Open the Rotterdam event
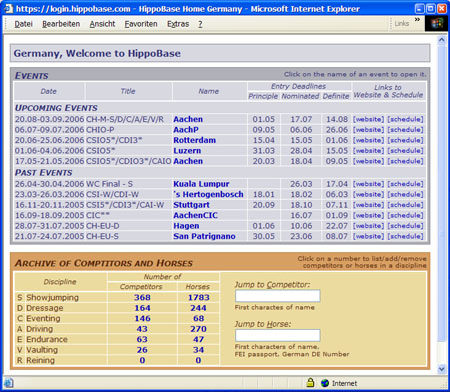450x392 pixels. coord(194,140)
